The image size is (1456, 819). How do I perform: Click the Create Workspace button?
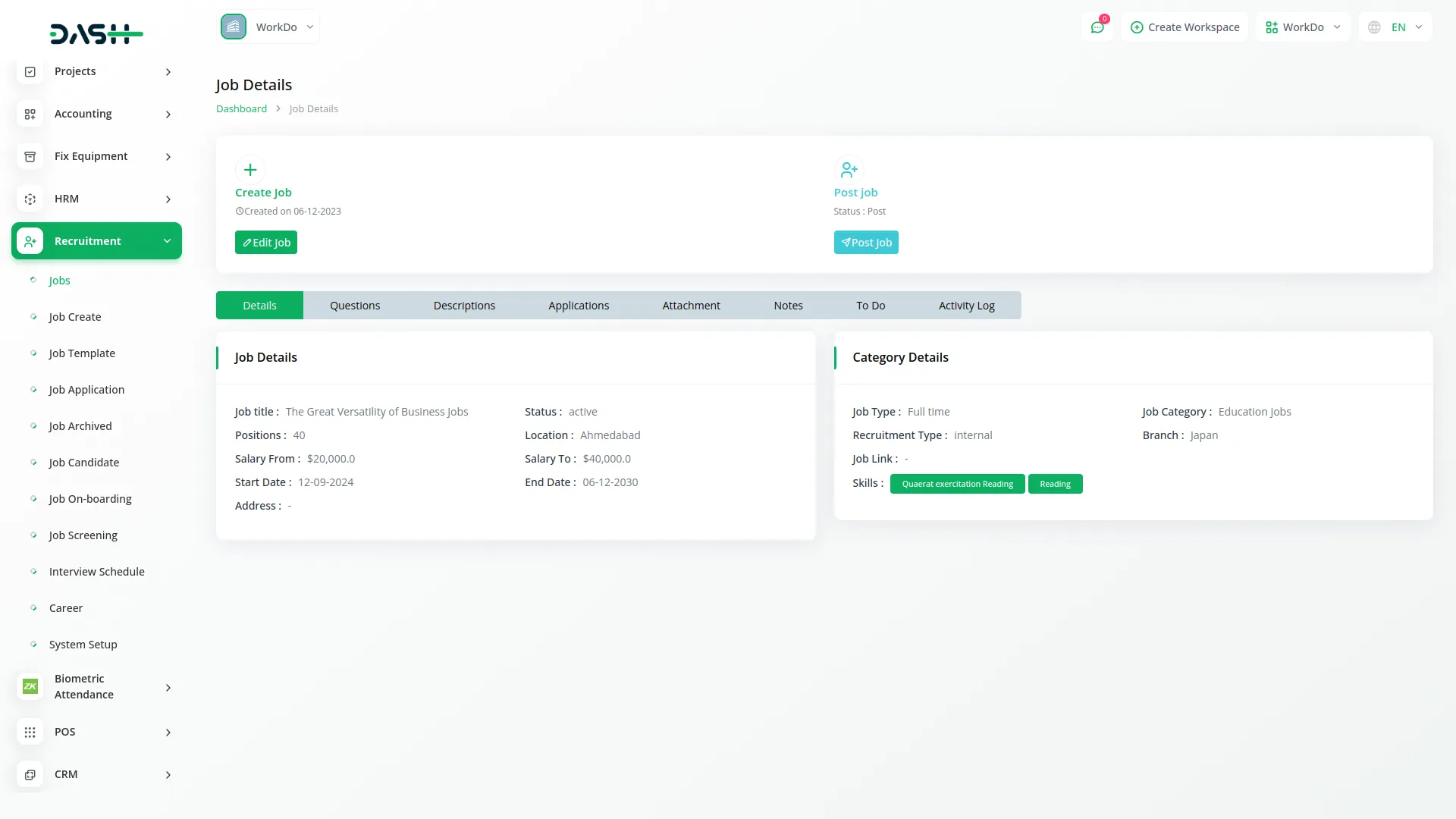tap(1185, 27)
